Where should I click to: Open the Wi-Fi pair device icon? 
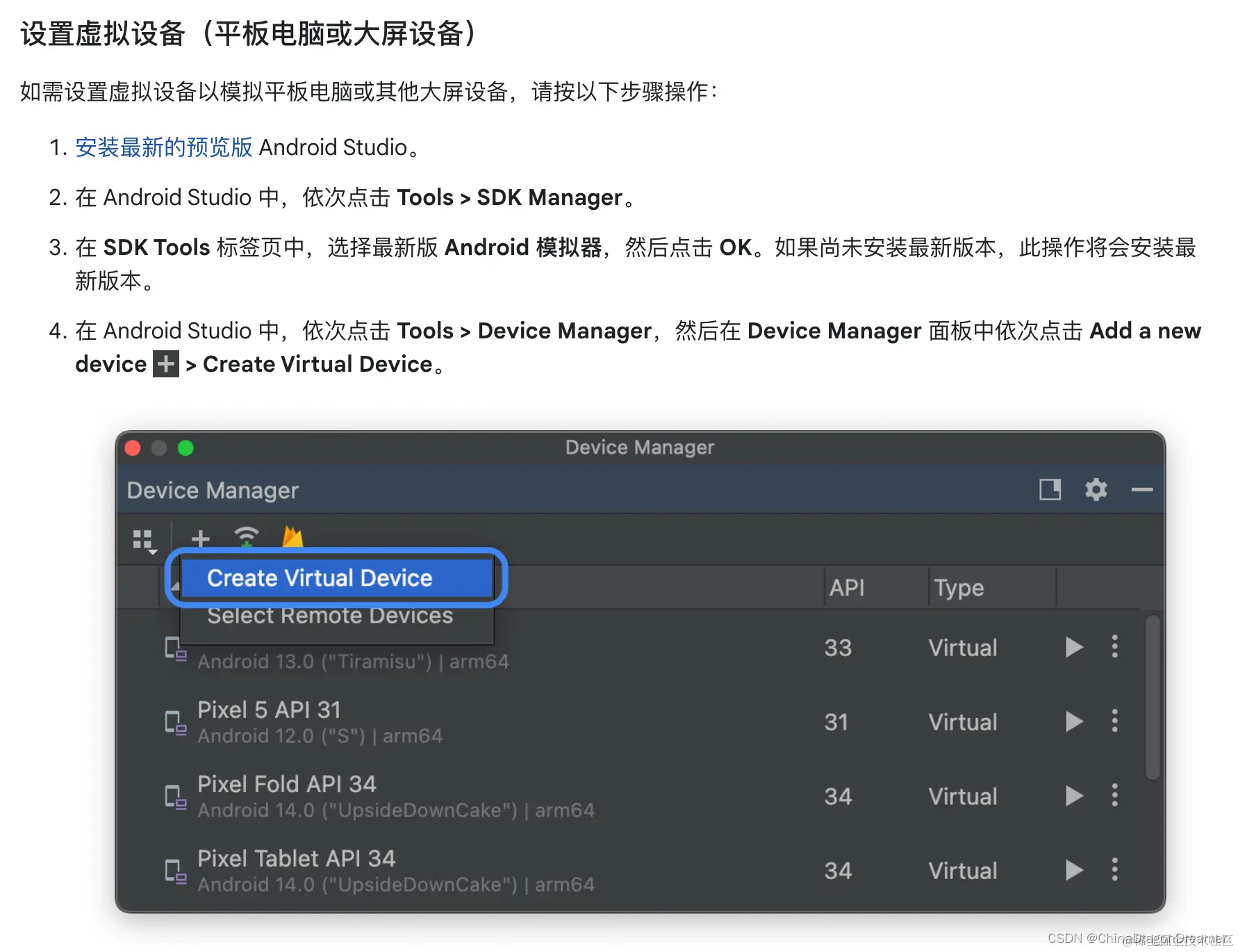(247, 538)
